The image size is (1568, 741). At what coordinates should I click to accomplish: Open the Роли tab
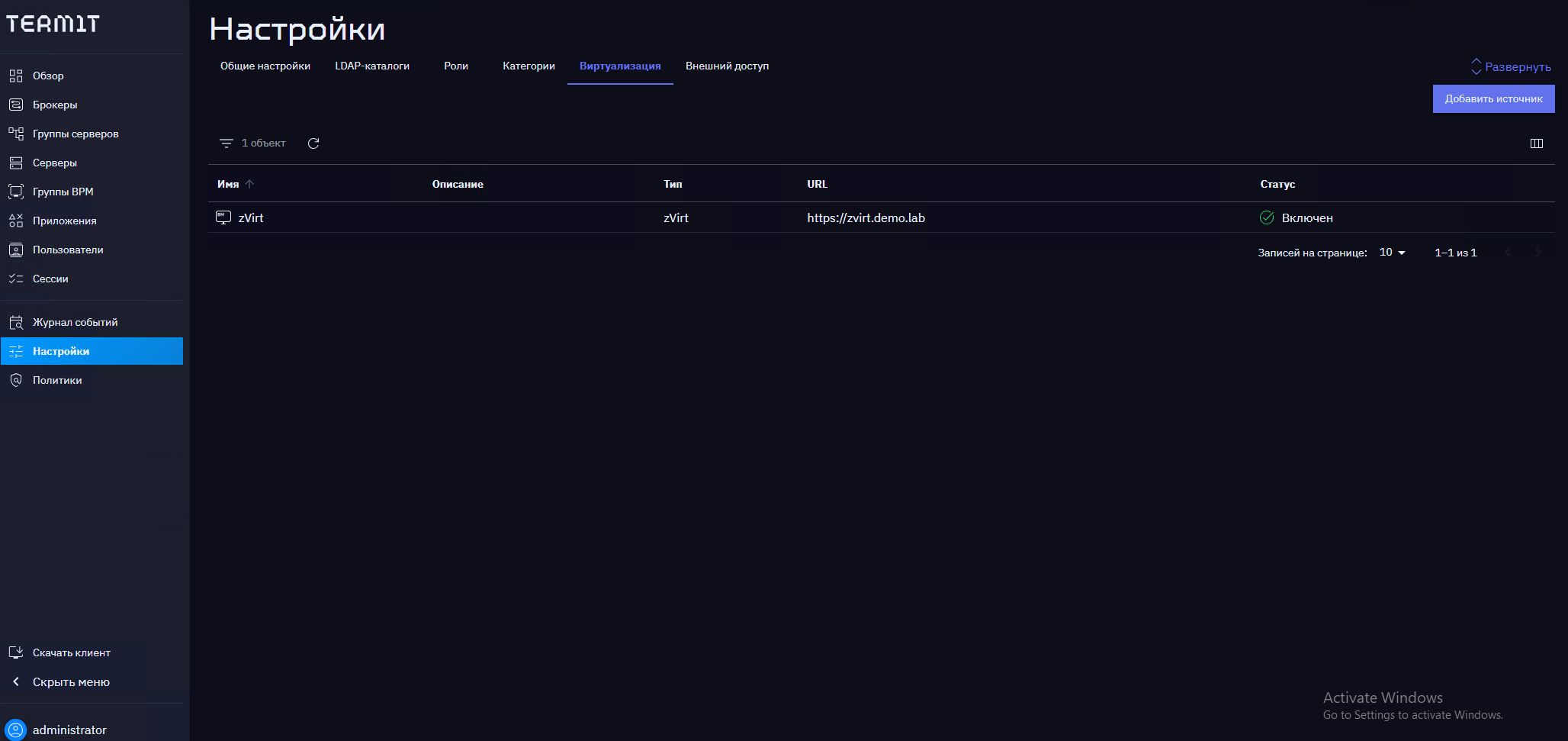456,66
